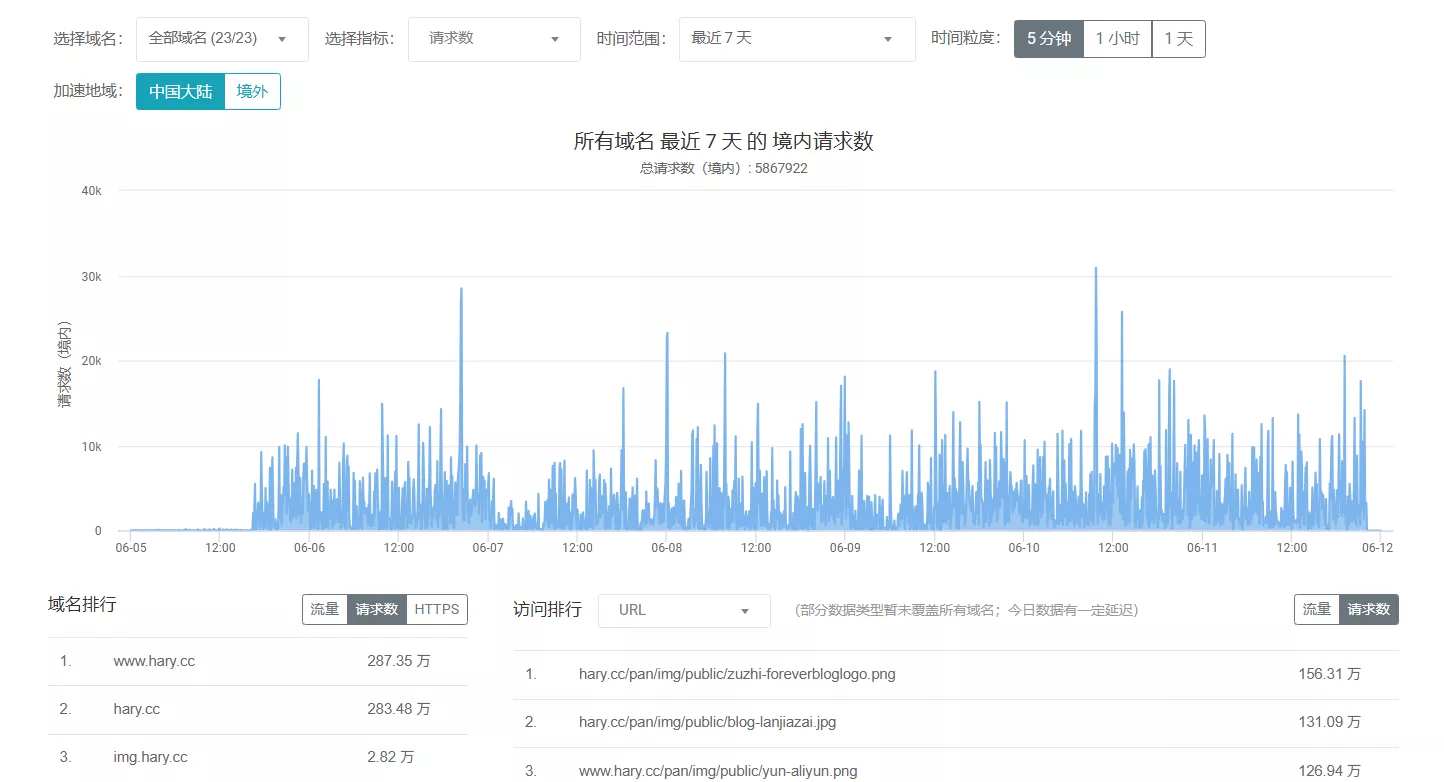Switch visit ranking to 请求数
Screen dimensions: 1444x782
tap(1369, 609)
